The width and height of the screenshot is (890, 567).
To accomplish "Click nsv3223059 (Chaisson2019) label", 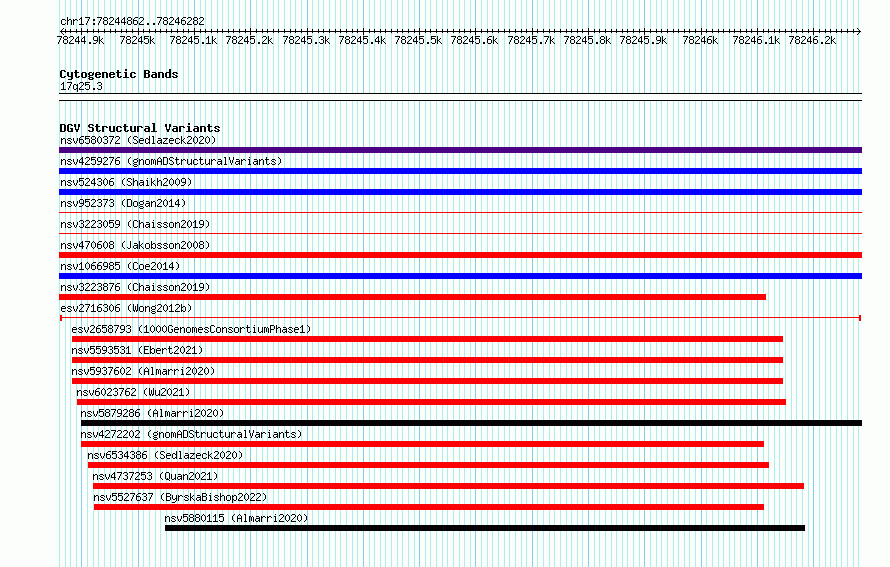I will pyautogui.click(x=135, y=224).
